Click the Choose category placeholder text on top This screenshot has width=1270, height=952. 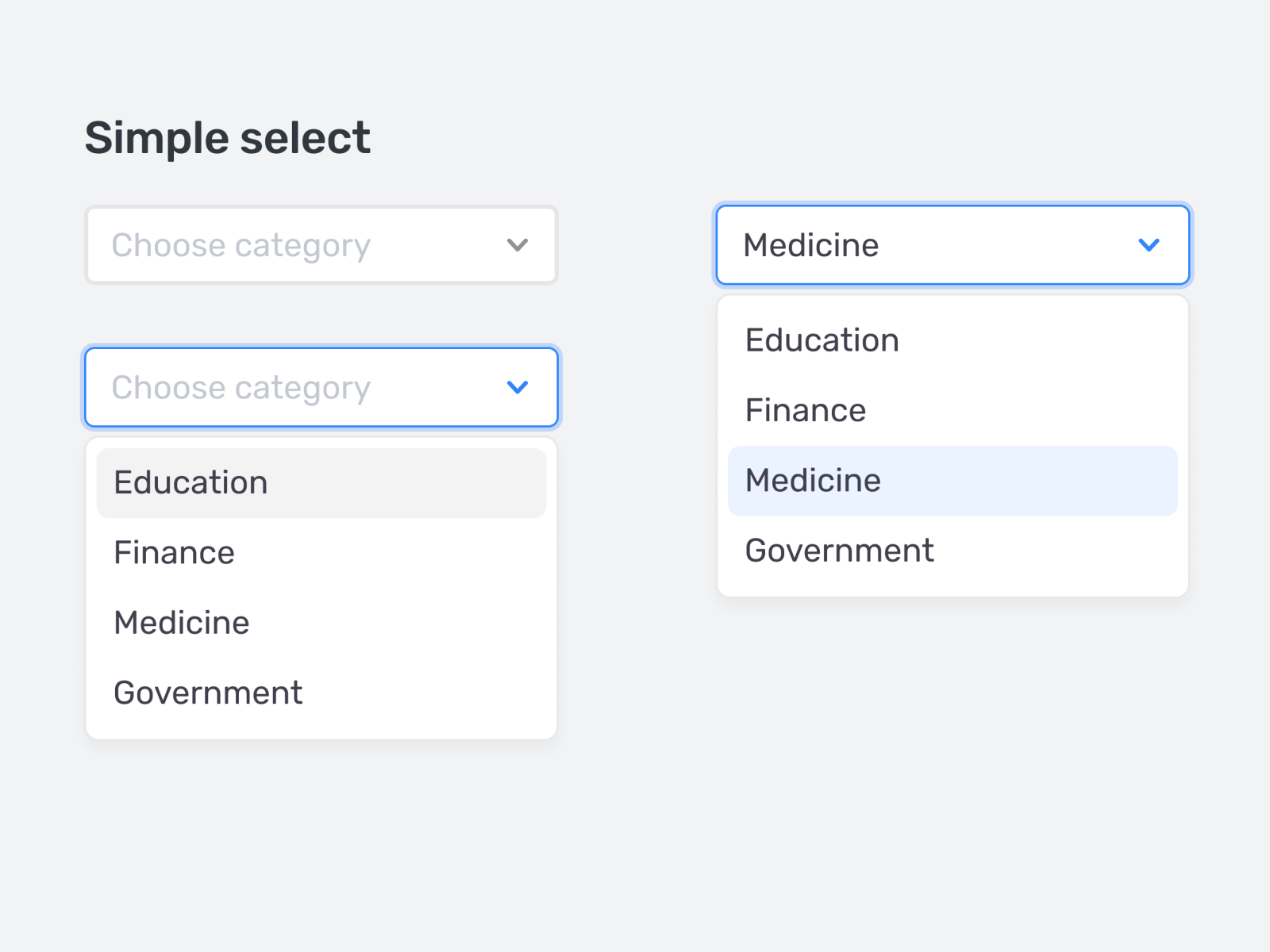click(241, 245)
